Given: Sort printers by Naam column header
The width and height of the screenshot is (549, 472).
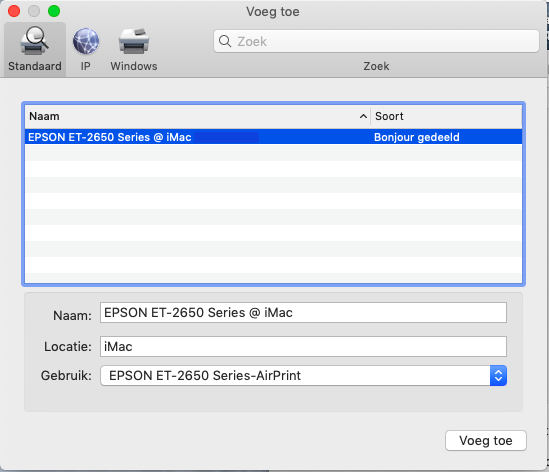Looking at the screenshot, I should point(197,116).
